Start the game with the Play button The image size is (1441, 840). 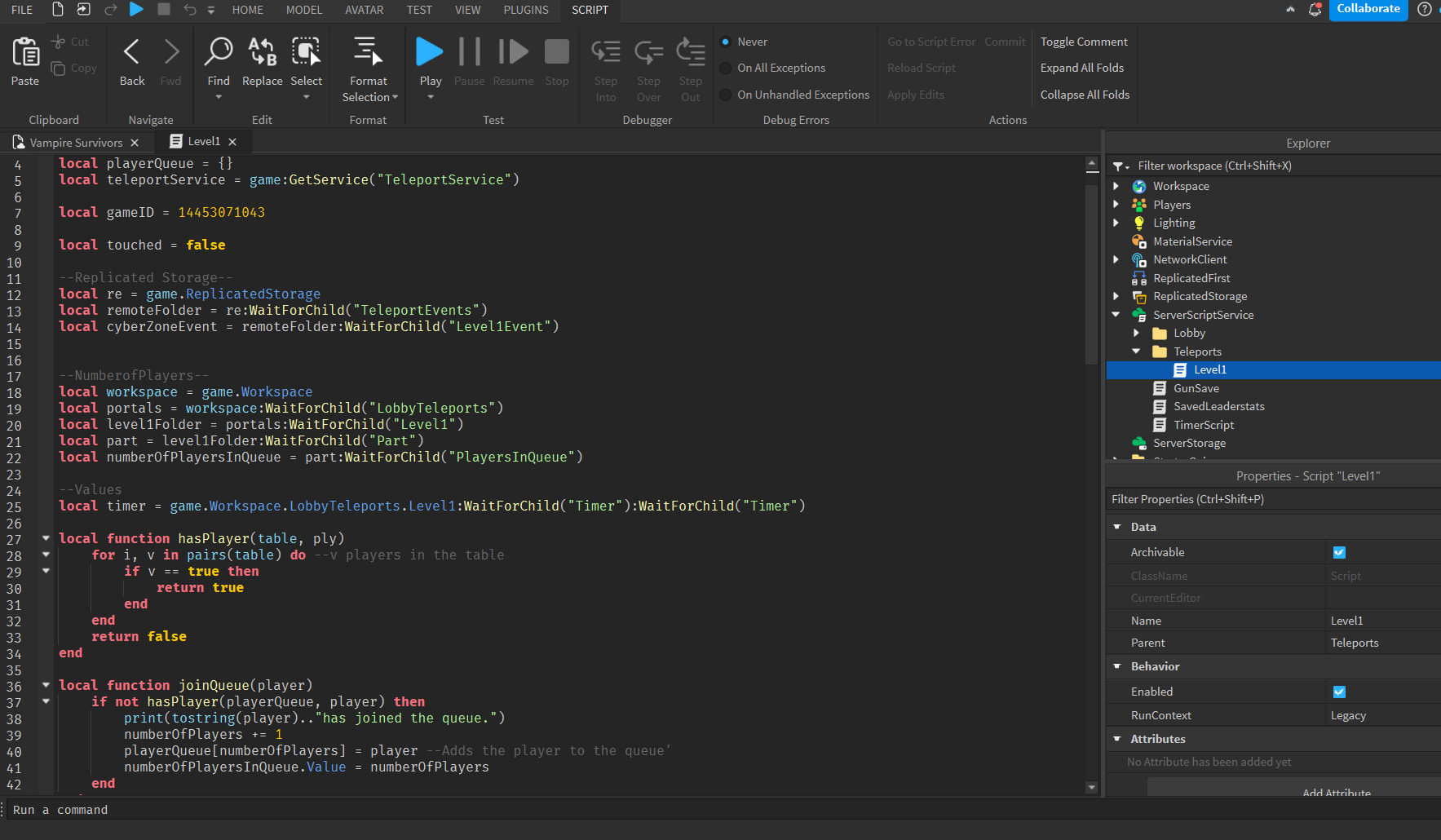click(430, 51)
